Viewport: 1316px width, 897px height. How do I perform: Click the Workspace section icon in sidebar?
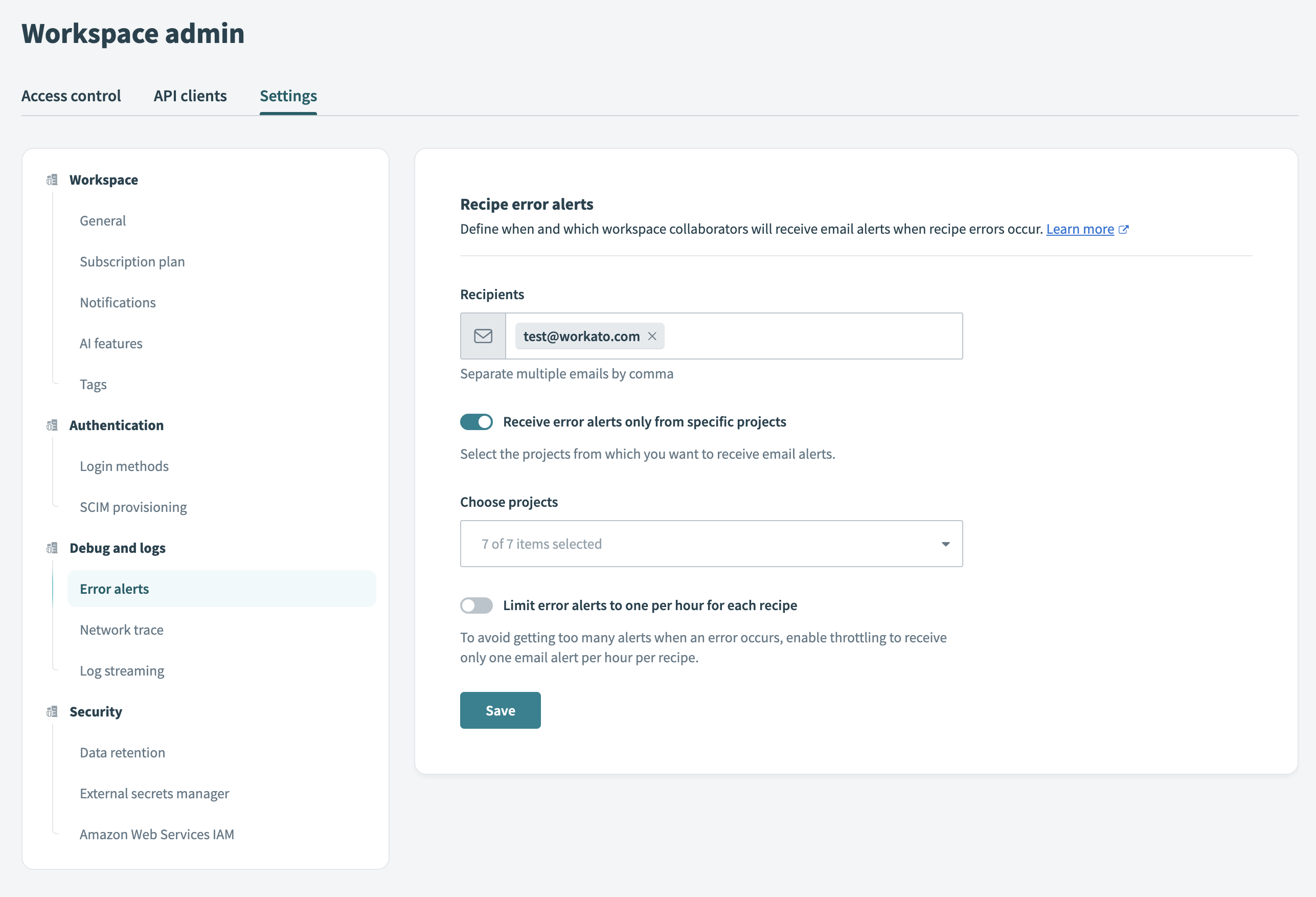click(x=53, y=180)
